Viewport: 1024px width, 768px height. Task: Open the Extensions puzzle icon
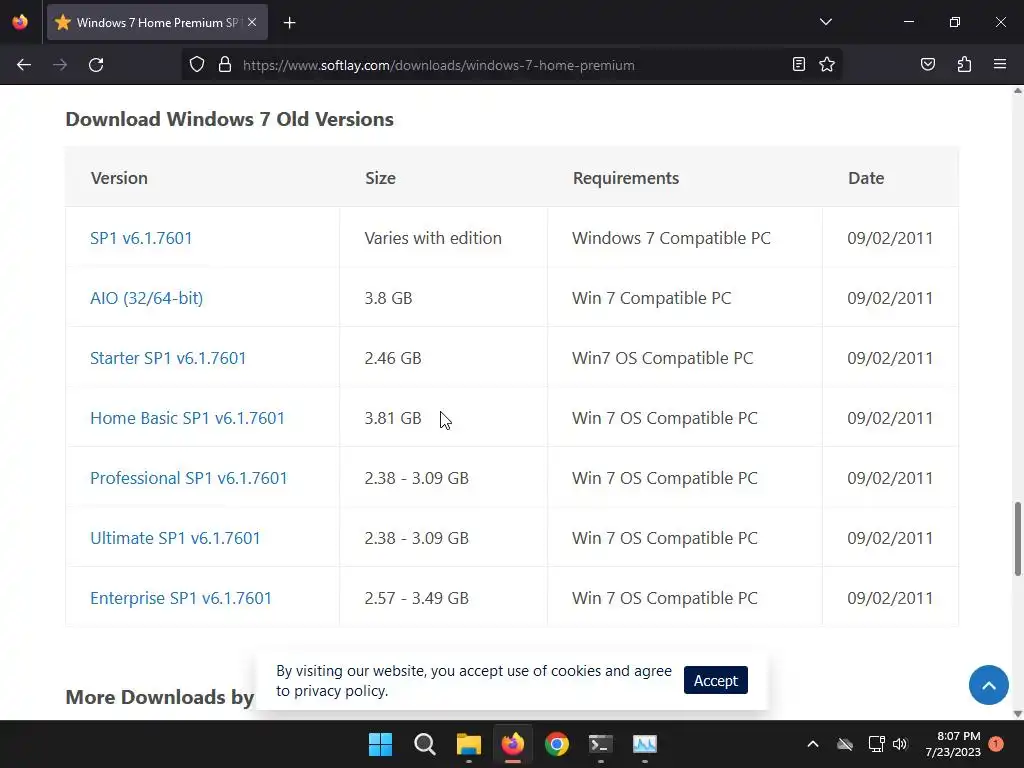(x=964, y=64)
